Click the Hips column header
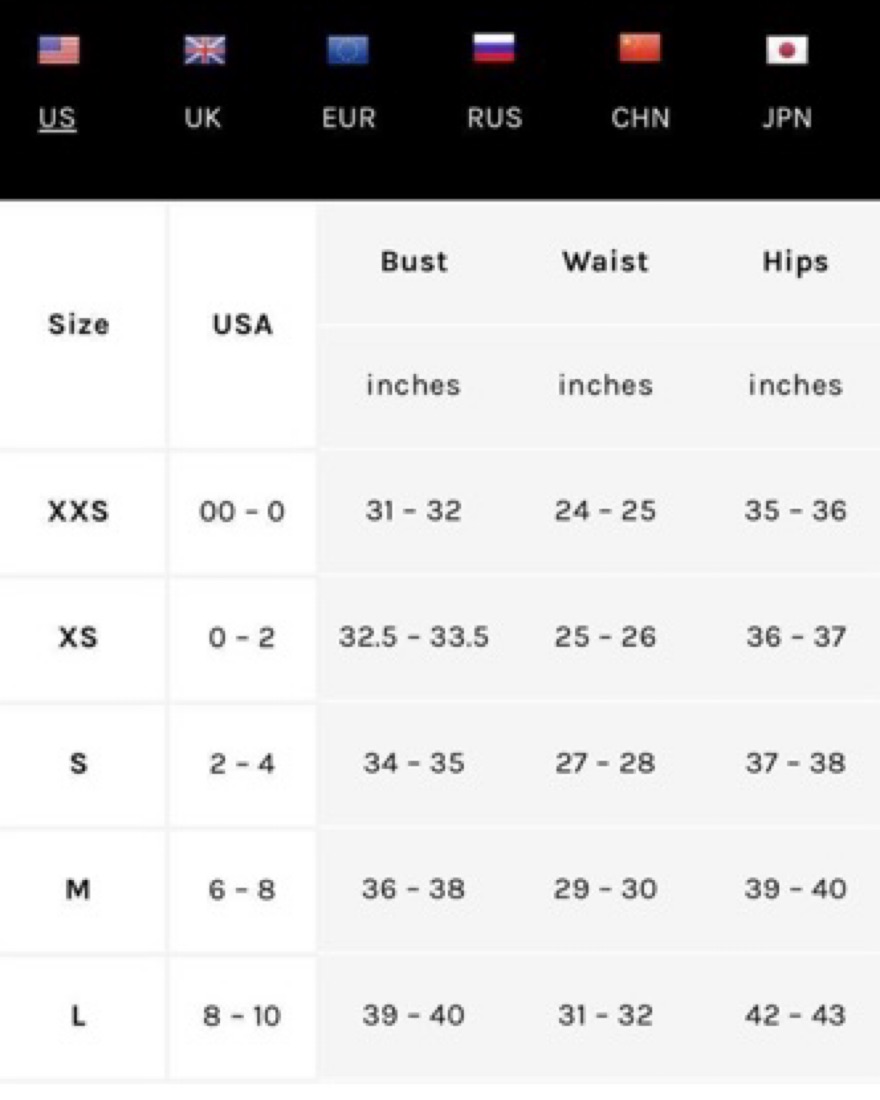Screen dimensions: 880x1100 (x=796, y=262)
